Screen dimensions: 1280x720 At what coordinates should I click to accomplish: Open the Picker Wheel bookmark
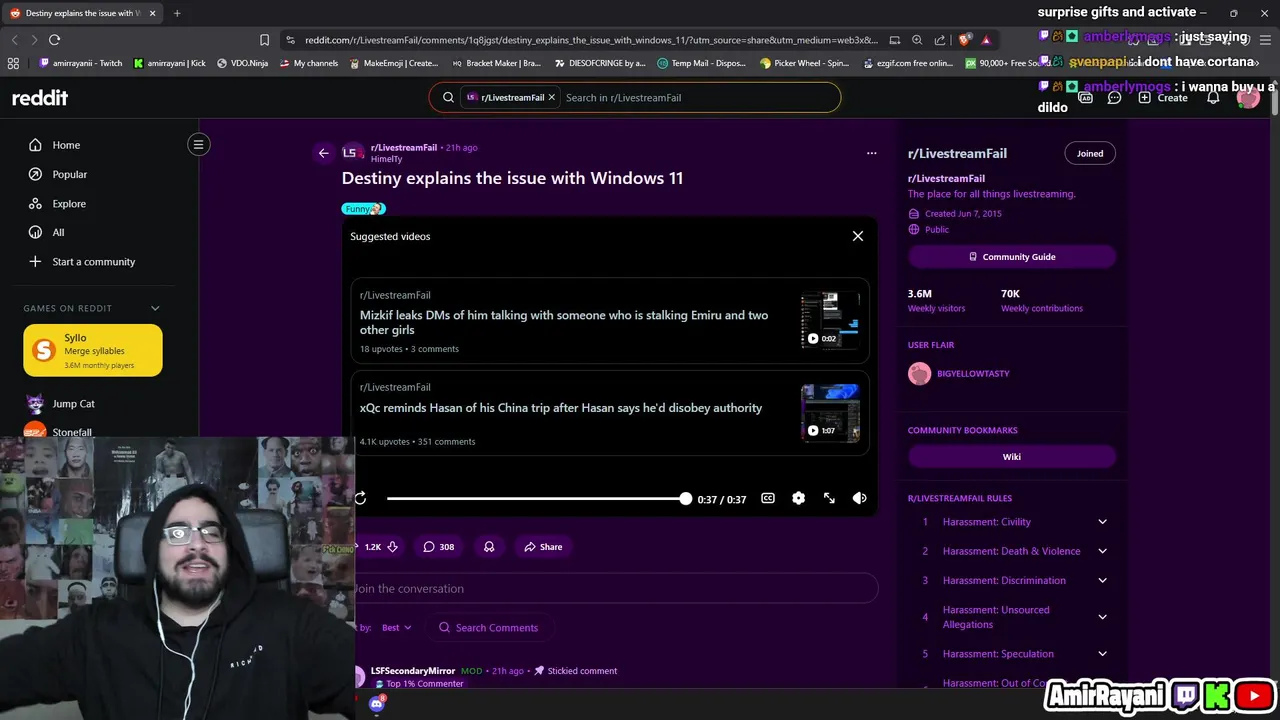pyautogui.click(x=805, y=63)
